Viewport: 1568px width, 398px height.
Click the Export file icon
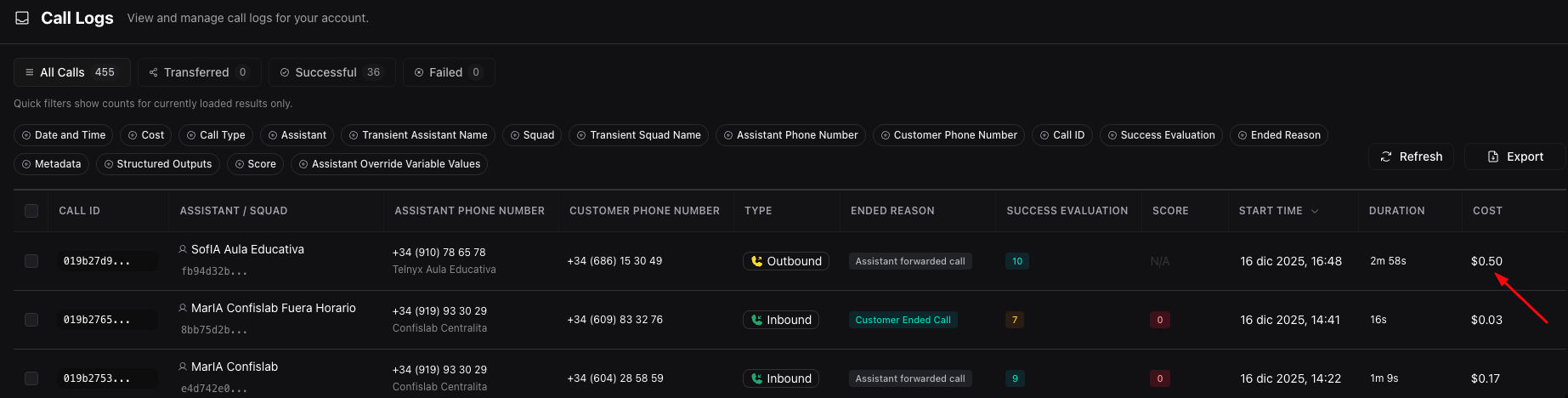click(1493, 156)
